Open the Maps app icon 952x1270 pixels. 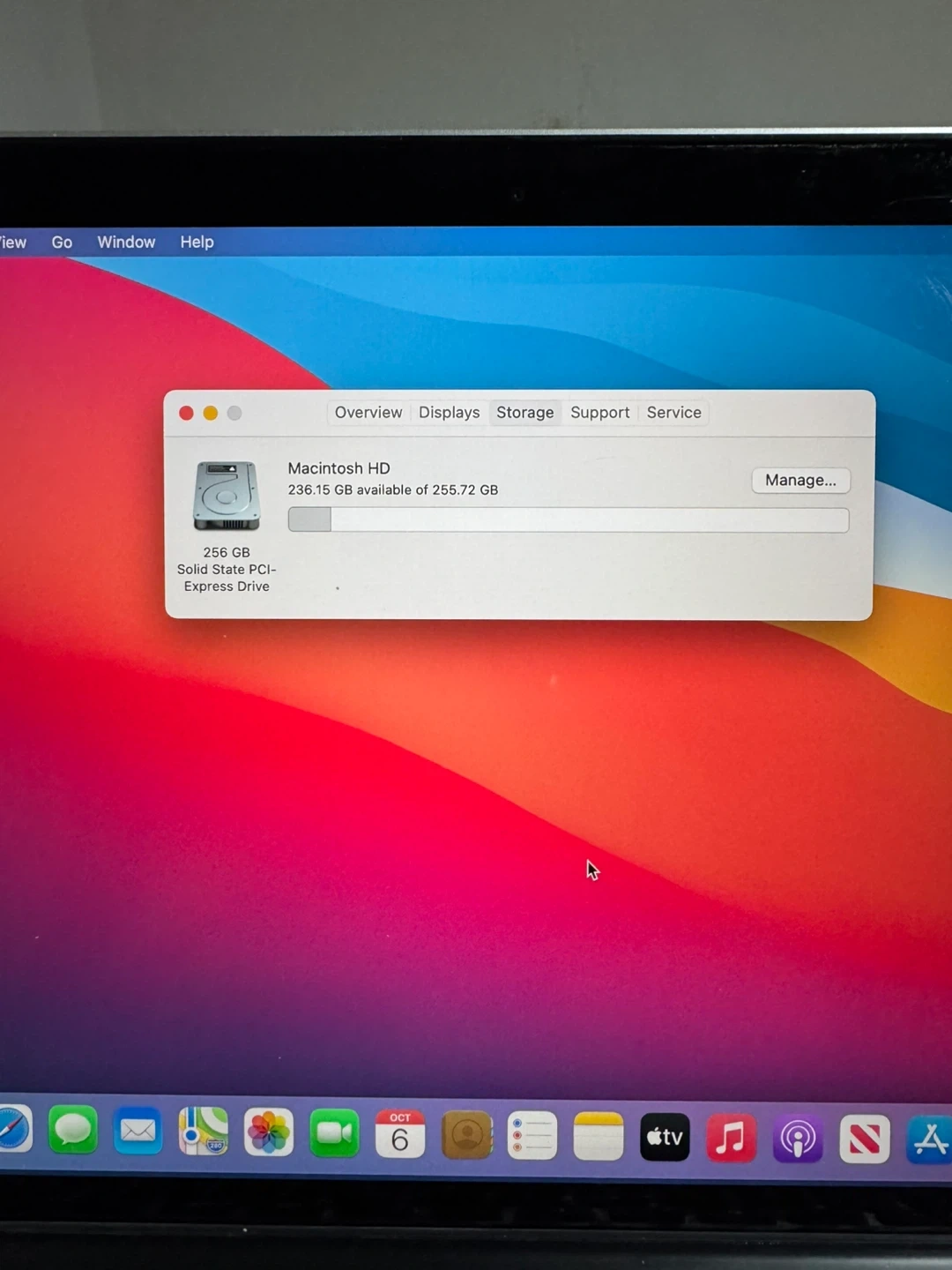203,1132
